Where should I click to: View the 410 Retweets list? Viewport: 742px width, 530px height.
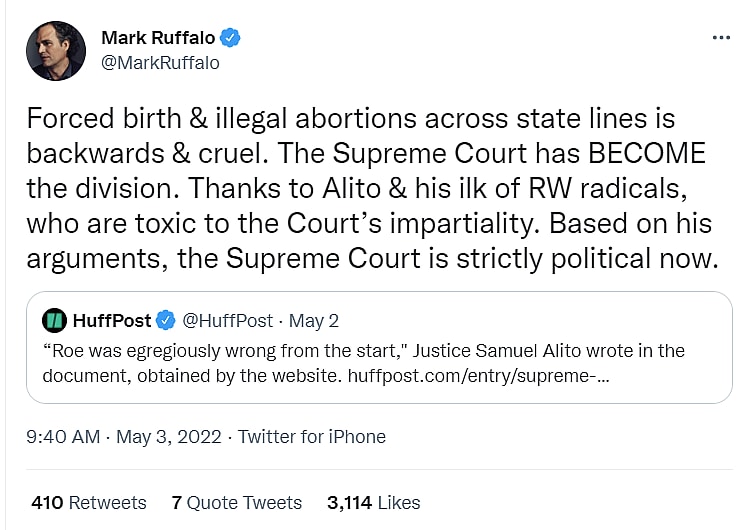coord(88,502)
